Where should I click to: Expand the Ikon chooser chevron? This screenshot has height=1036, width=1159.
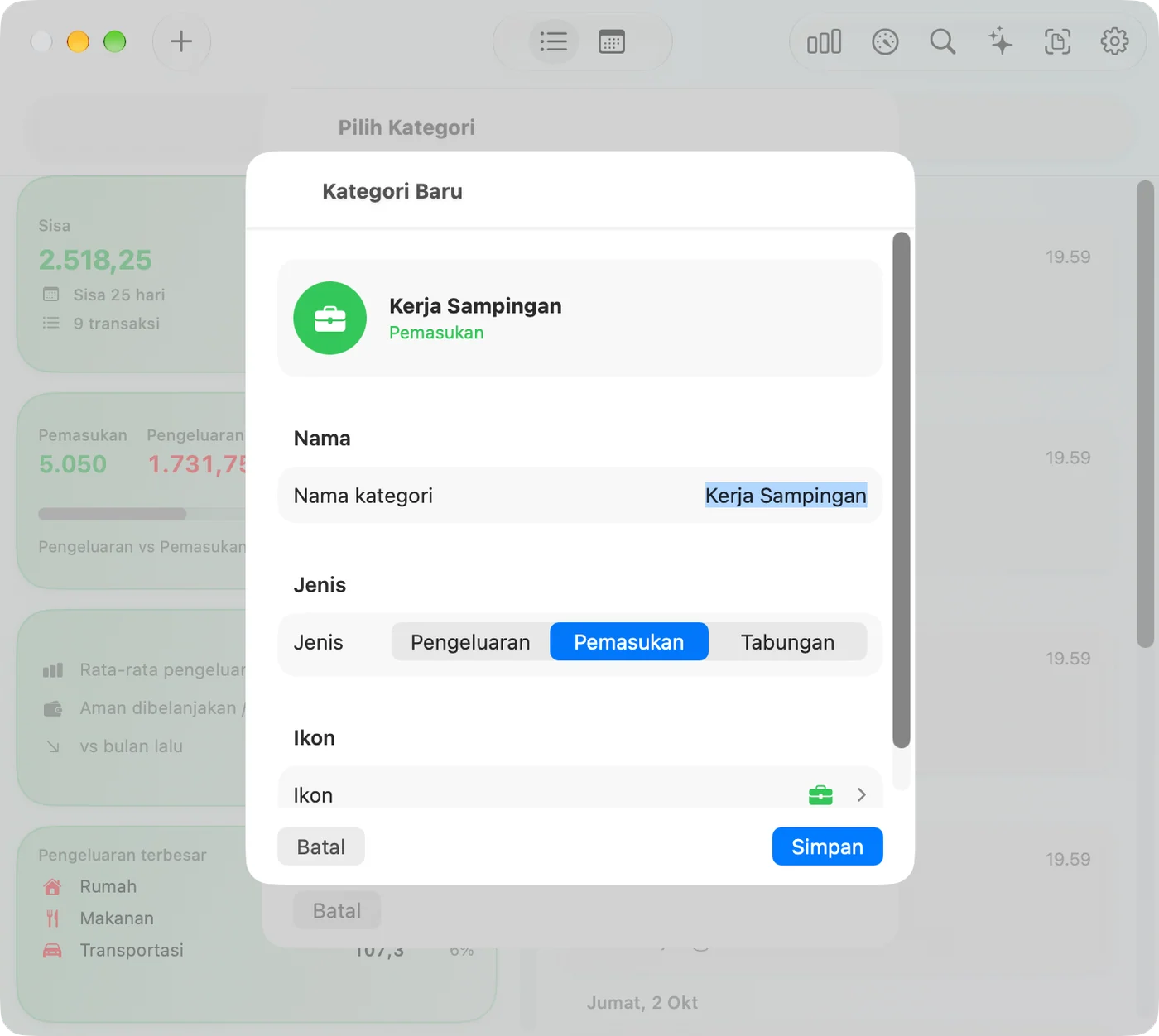pyautogui.click(x=861, y=794)
